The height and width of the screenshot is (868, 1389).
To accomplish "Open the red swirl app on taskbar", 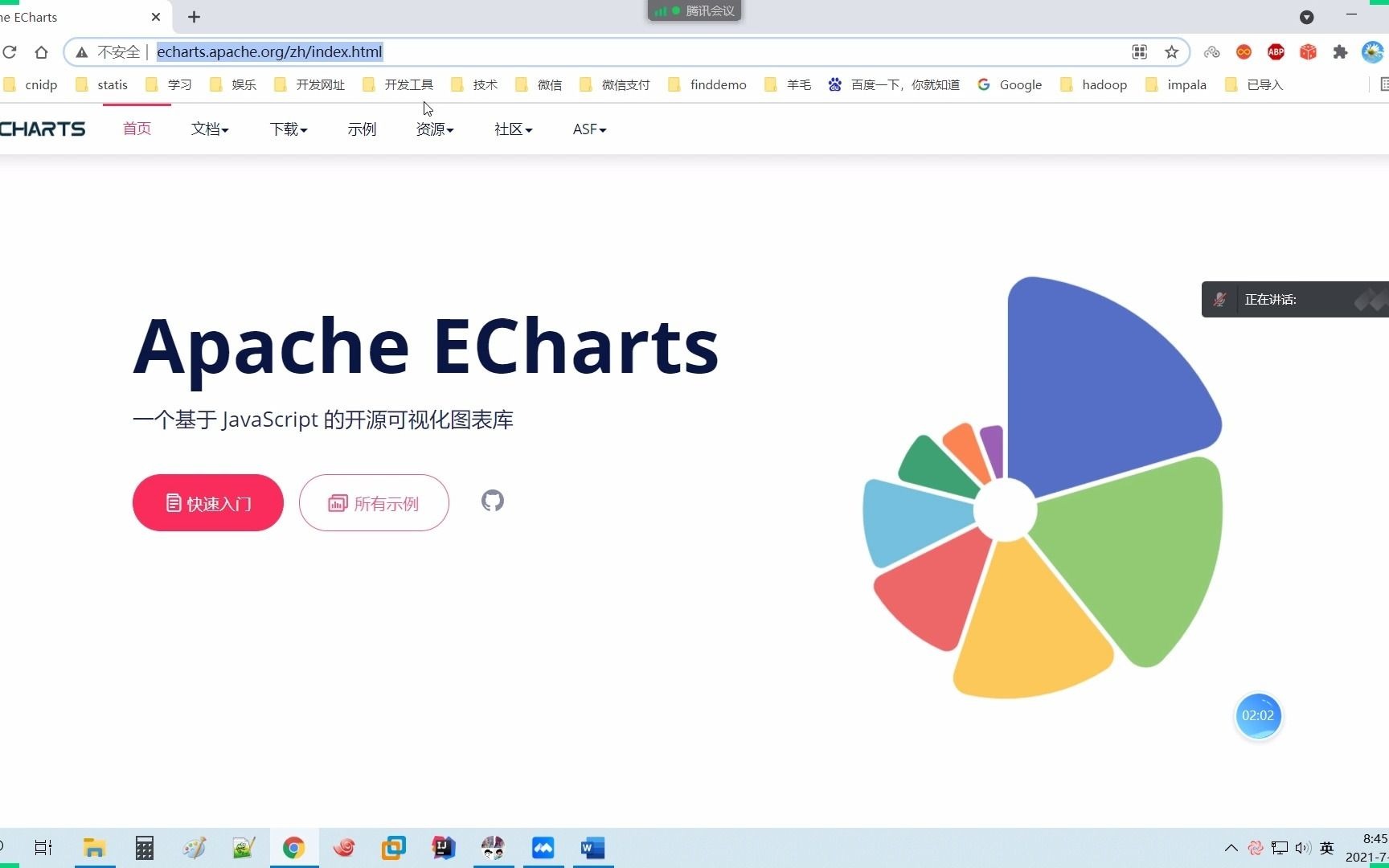I will [344, 847].
